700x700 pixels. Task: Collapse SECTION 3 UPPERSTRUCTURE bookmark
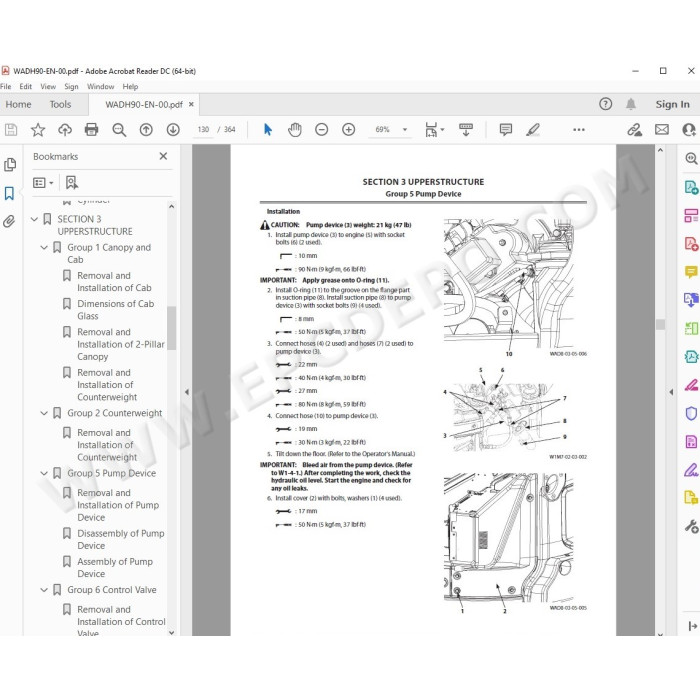(34, 219)
